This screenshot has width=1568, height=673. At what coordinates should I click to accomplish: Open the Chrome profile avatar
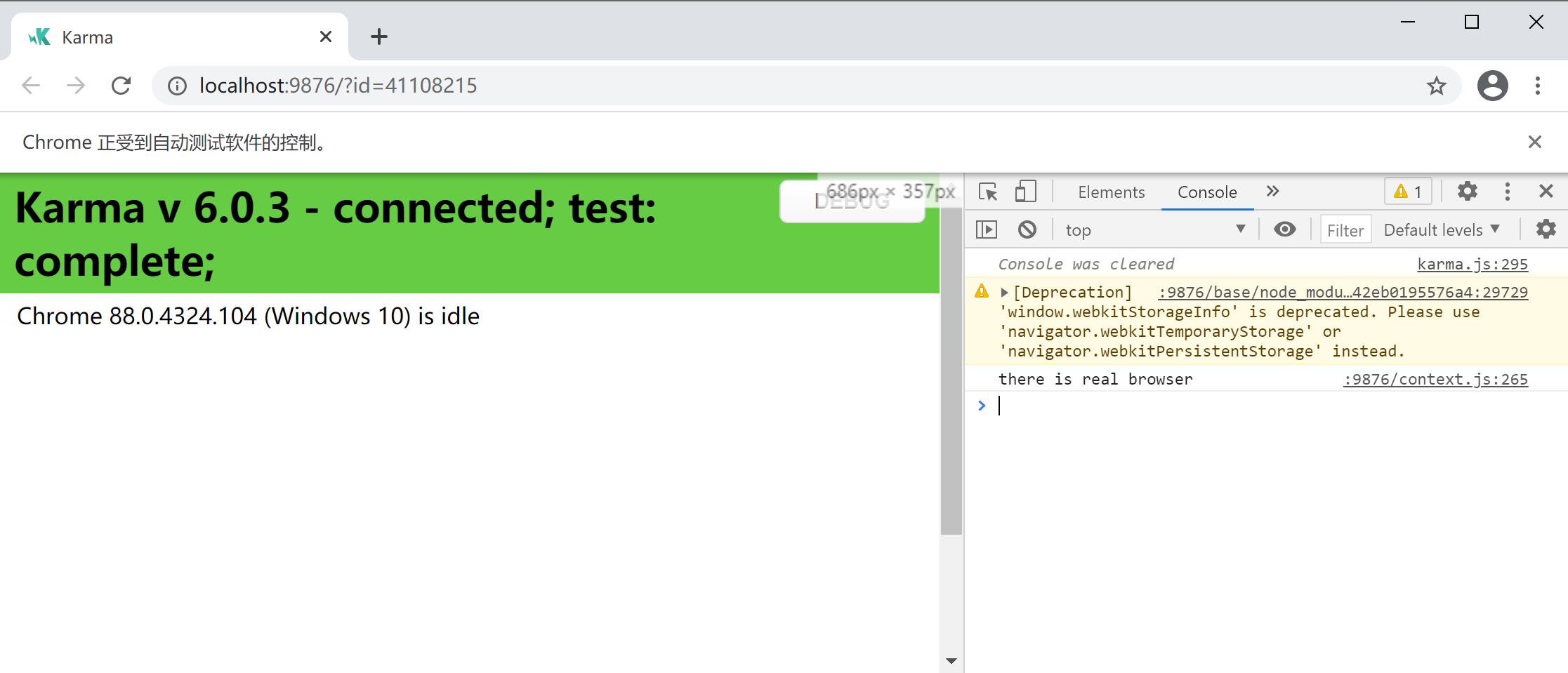click(1492, 86)
